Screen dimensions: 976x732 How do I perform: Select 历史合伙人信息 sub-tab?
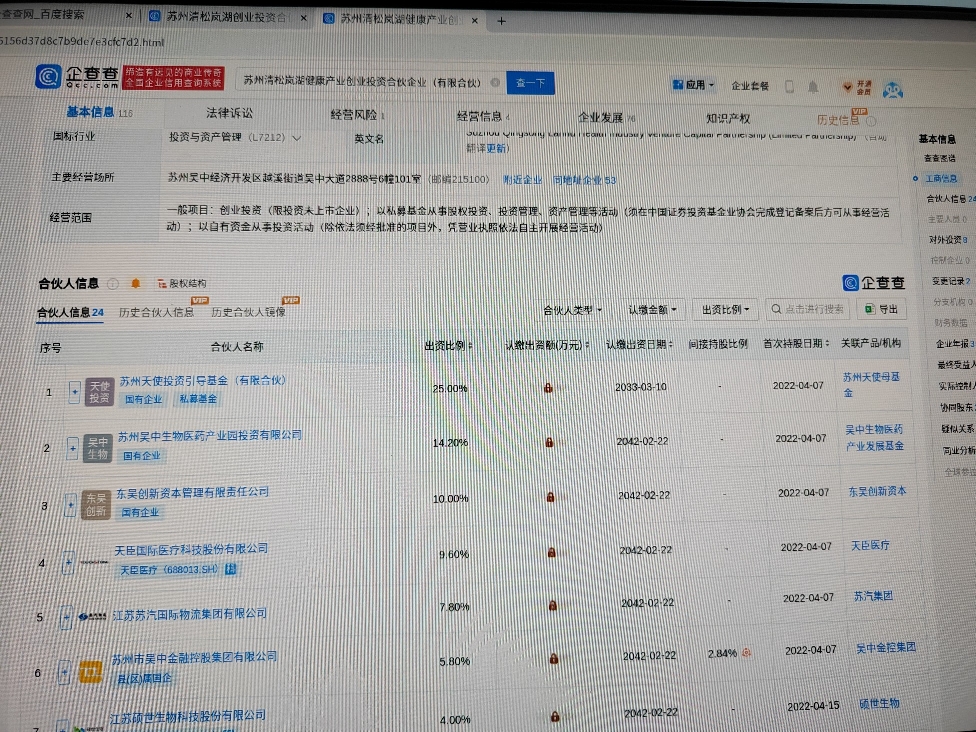(156, 312)
